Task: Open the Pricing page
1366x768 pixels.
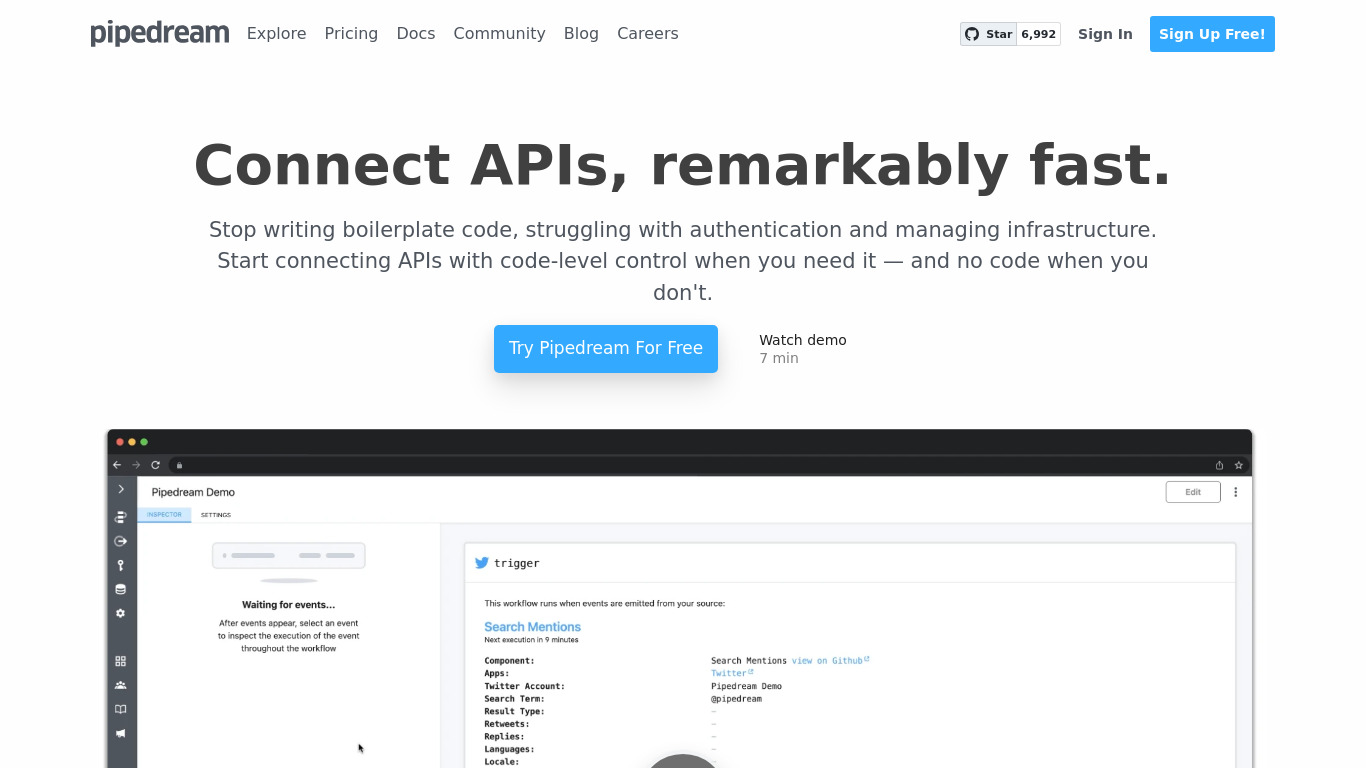Action: point(351,33)
